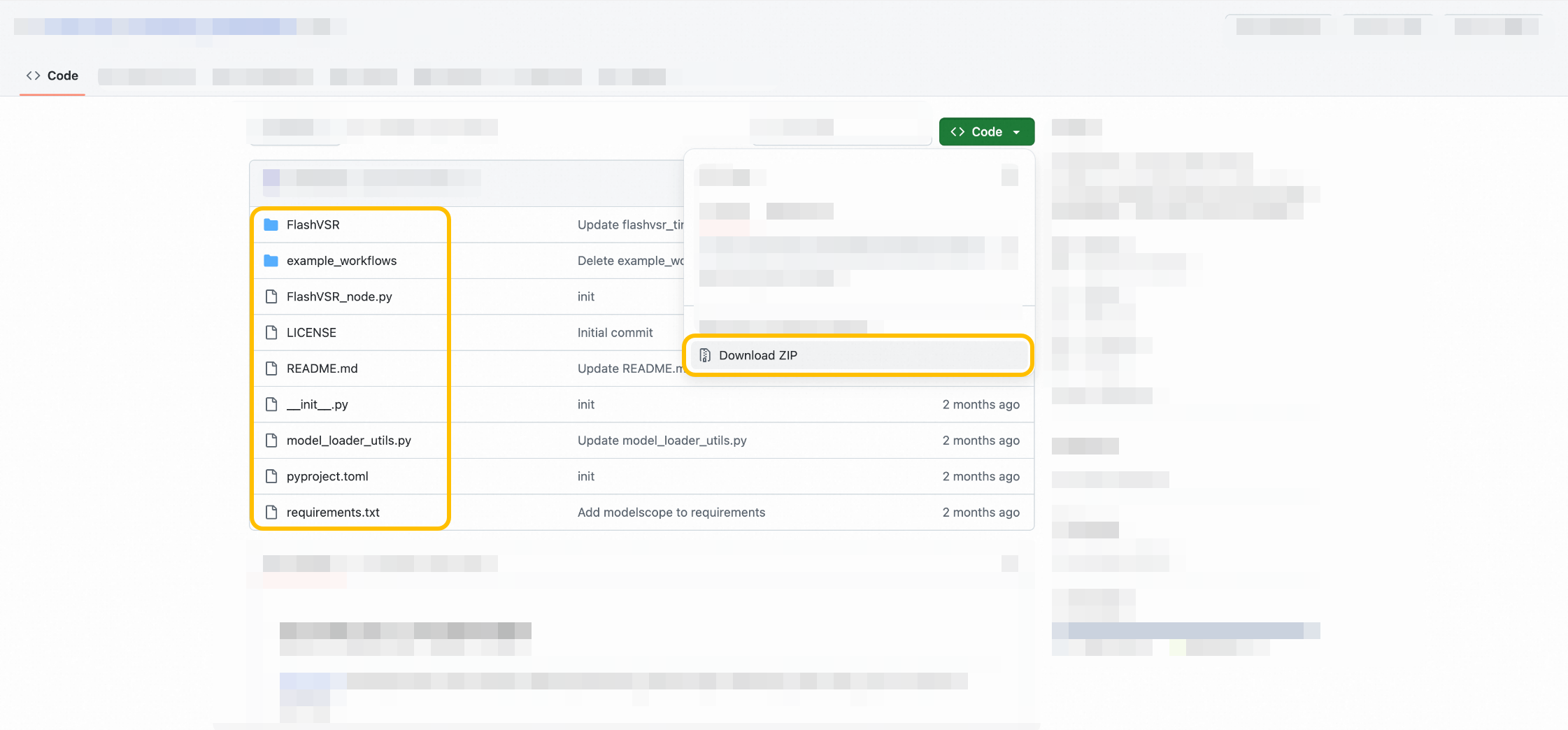Viewport: 1568px width, 730px height.
Task: Click '2 months ago' in the __init__.py row
Action: pyautogui.click(x=981, y=404)
